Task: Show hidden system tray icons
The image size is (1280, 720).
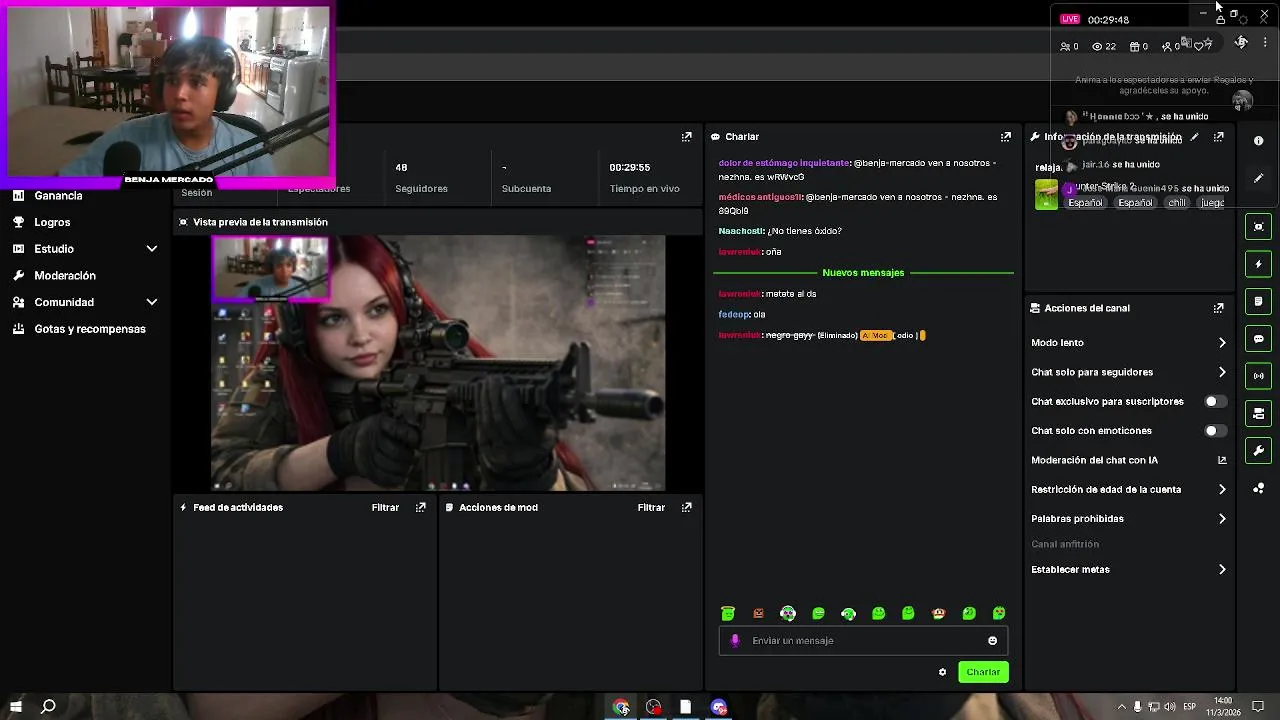Action: pyautogui.click(x=1121, y=707)
